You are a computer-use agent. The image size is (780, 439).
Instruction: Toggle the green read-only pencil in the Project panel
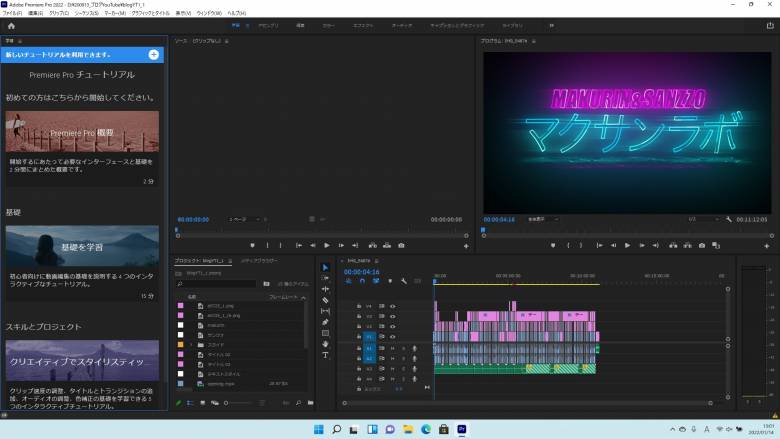178,403
